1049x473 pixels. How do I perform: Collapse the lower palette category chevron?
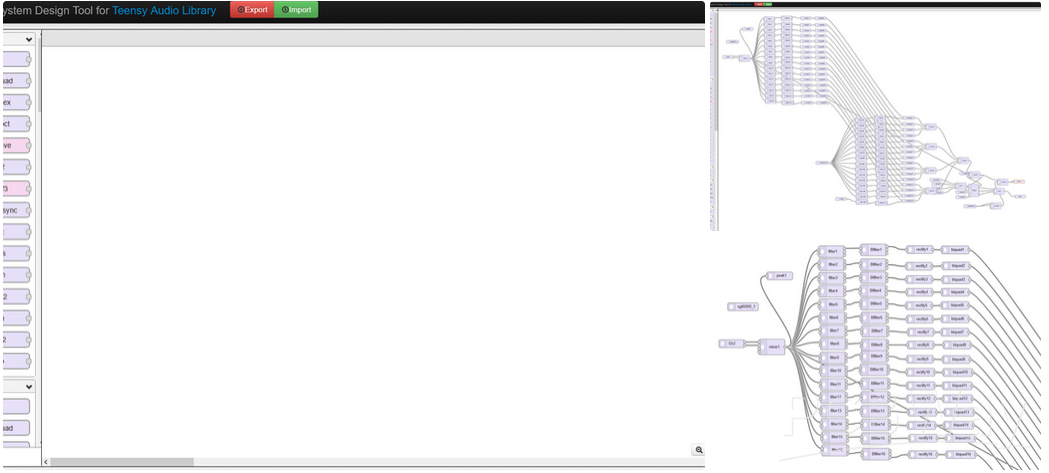click(29, 386)
